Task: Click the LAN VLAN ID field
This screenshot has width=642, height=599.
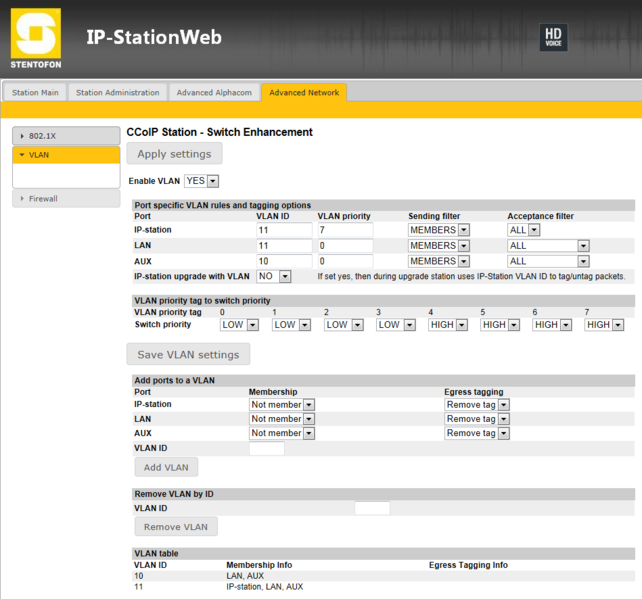Action: point(284,246)
